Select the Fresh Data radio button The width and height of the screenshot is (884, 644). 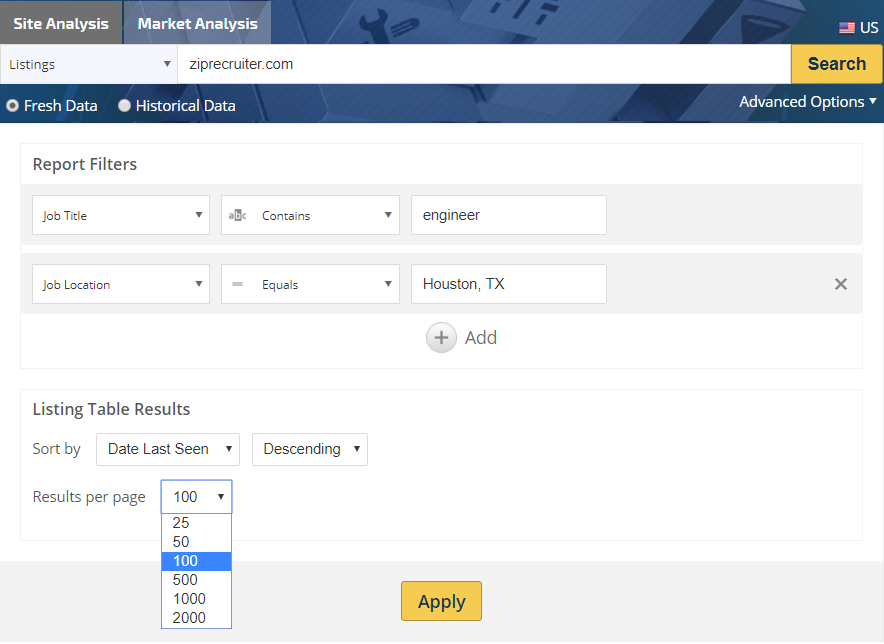click(13, 105)
